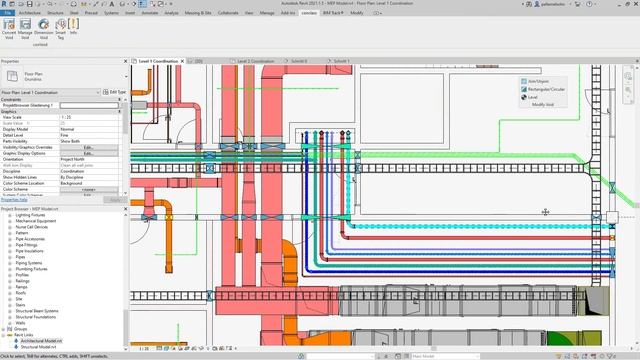Open the View Scale 1:25 dropdown
This screenshot has height=360, width=640.
coord(89,117)
